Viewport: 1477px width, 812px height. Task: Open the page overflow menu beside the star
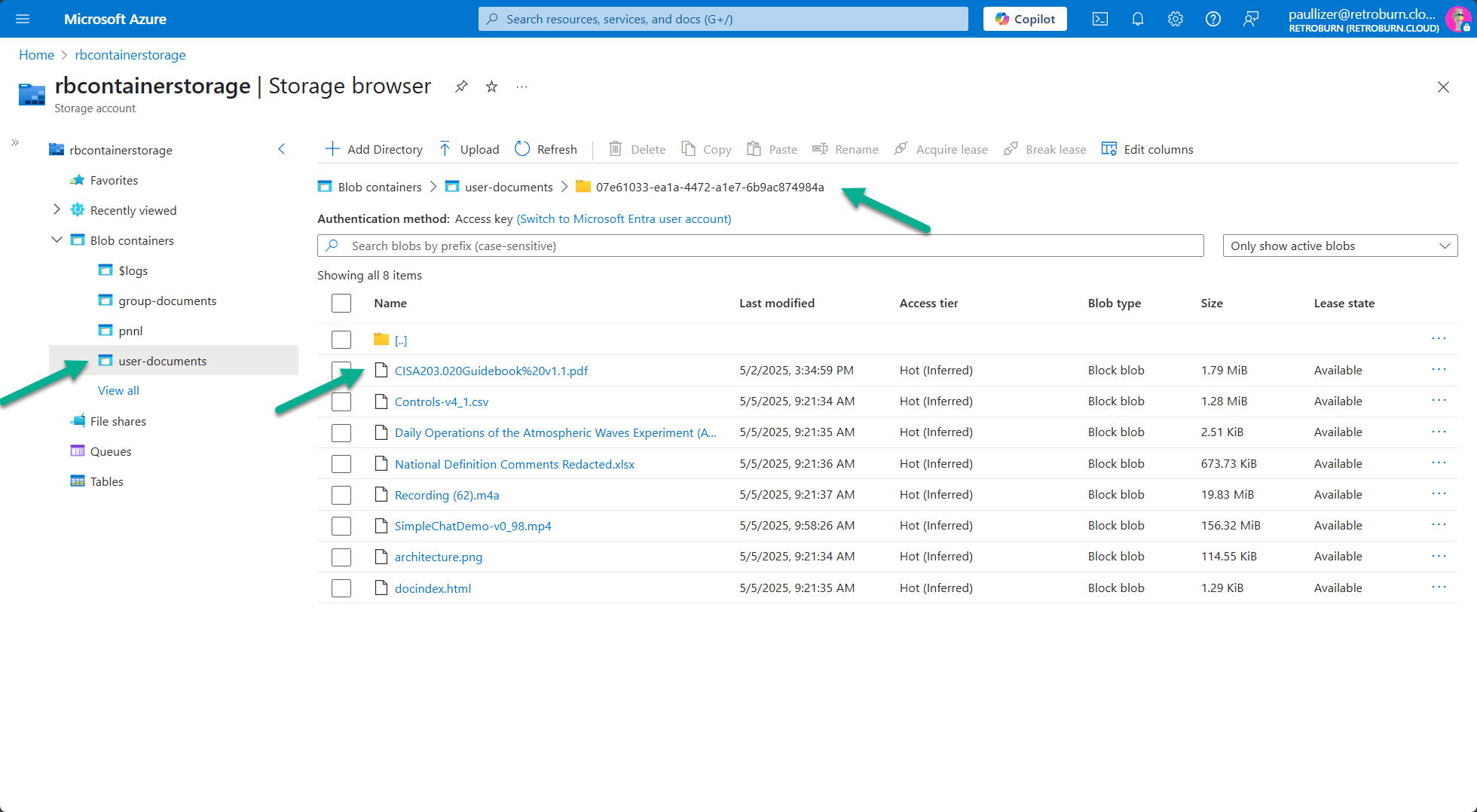pos(521,87)
